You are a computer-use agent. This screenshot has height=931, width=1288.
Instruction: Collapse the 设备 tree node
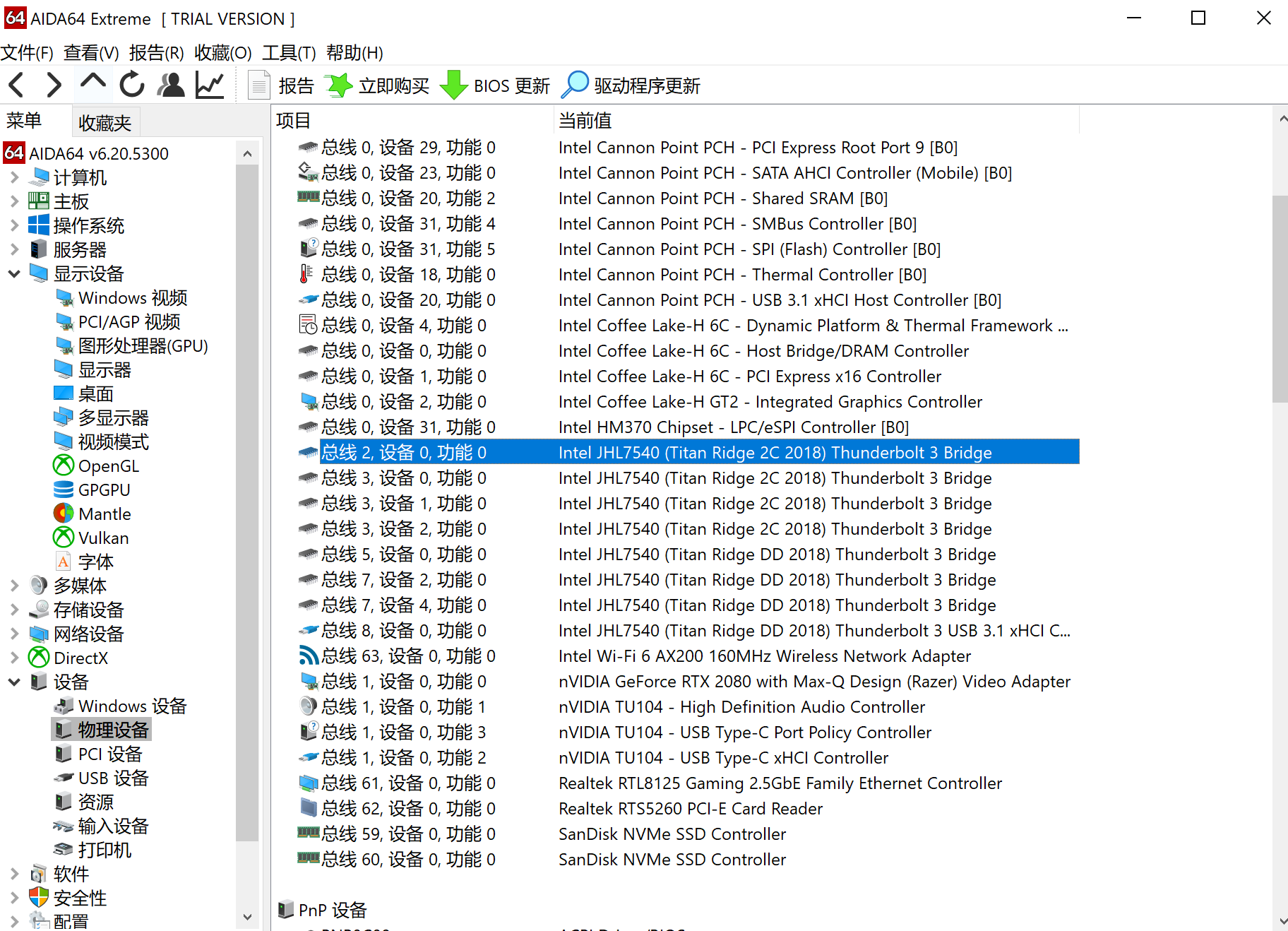14,682
